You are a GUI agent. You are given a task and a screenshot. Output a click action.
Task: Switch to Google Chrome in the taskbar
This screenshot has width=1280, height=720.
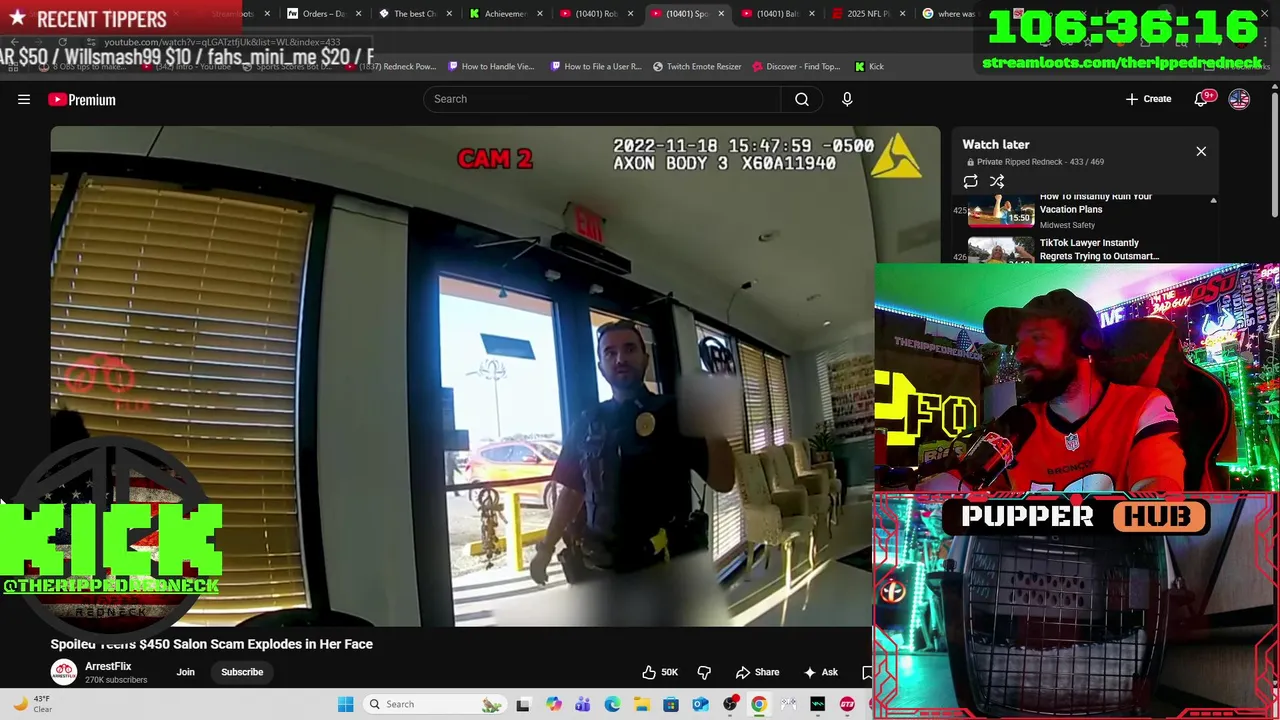click(x=759, y=704)
